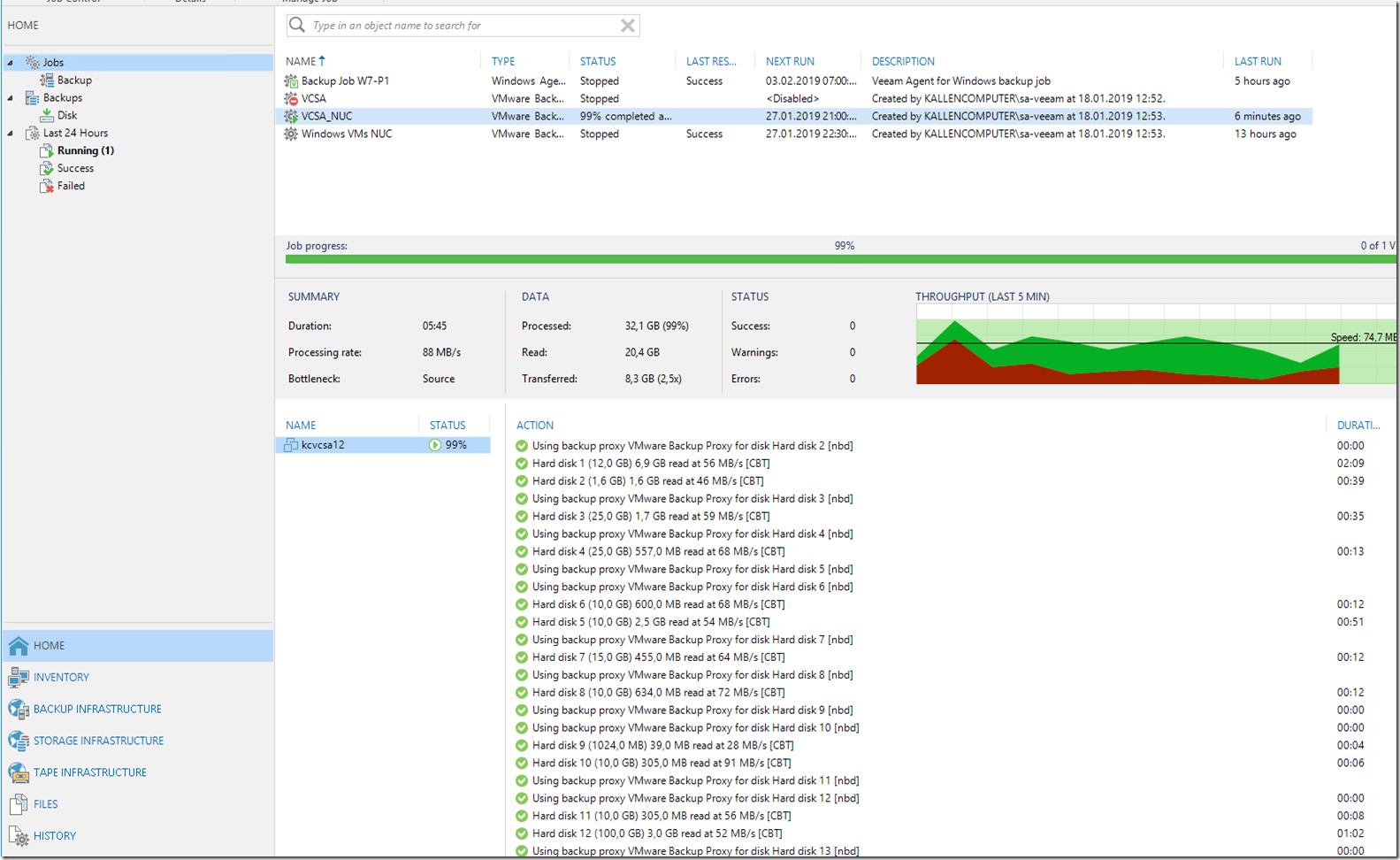Click the STATUS header in VM list
1400x860 pixels.
click(448, 426)
